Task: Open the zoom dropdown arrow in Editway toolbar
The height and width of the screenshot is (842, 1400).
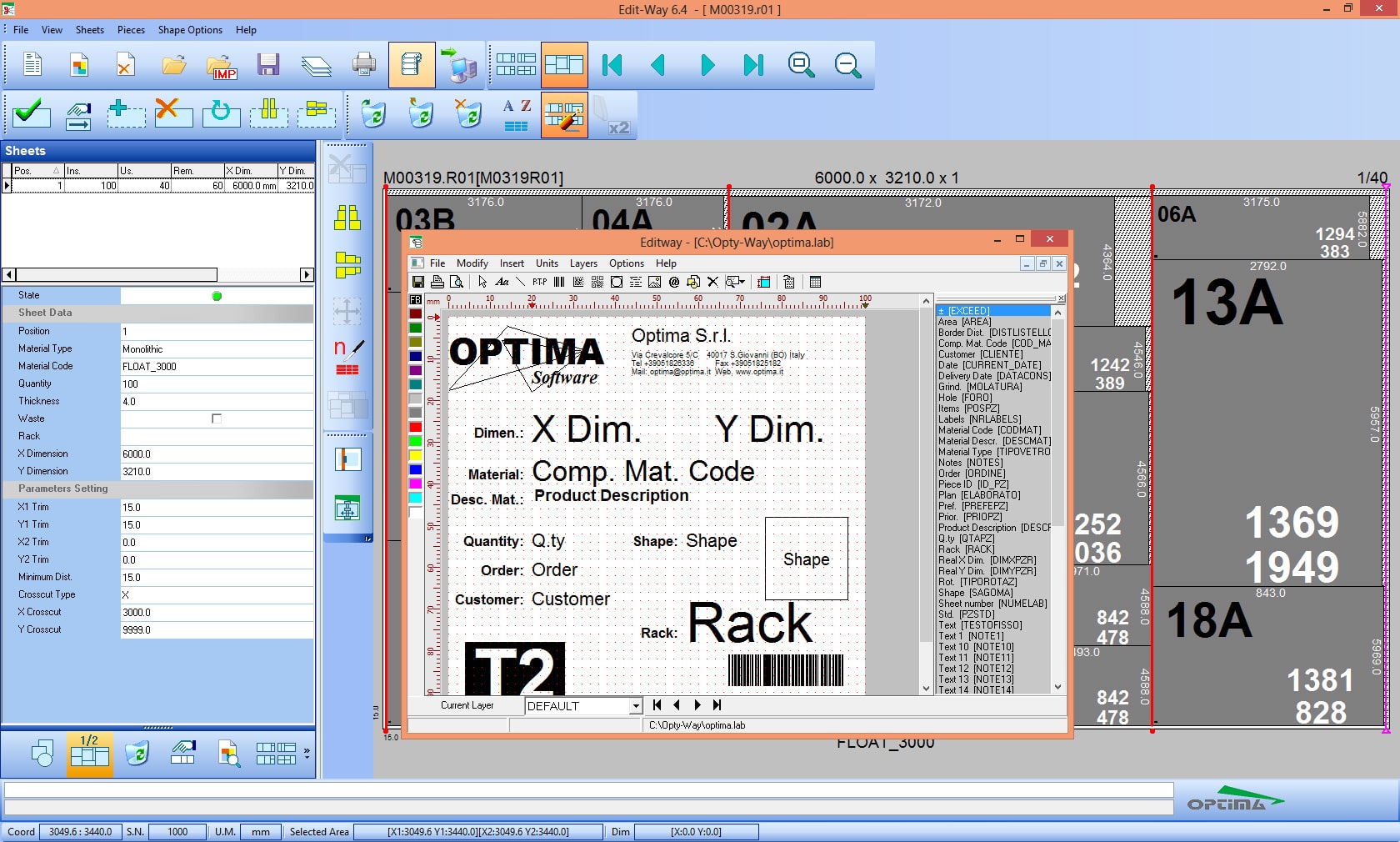Action: 742,282
